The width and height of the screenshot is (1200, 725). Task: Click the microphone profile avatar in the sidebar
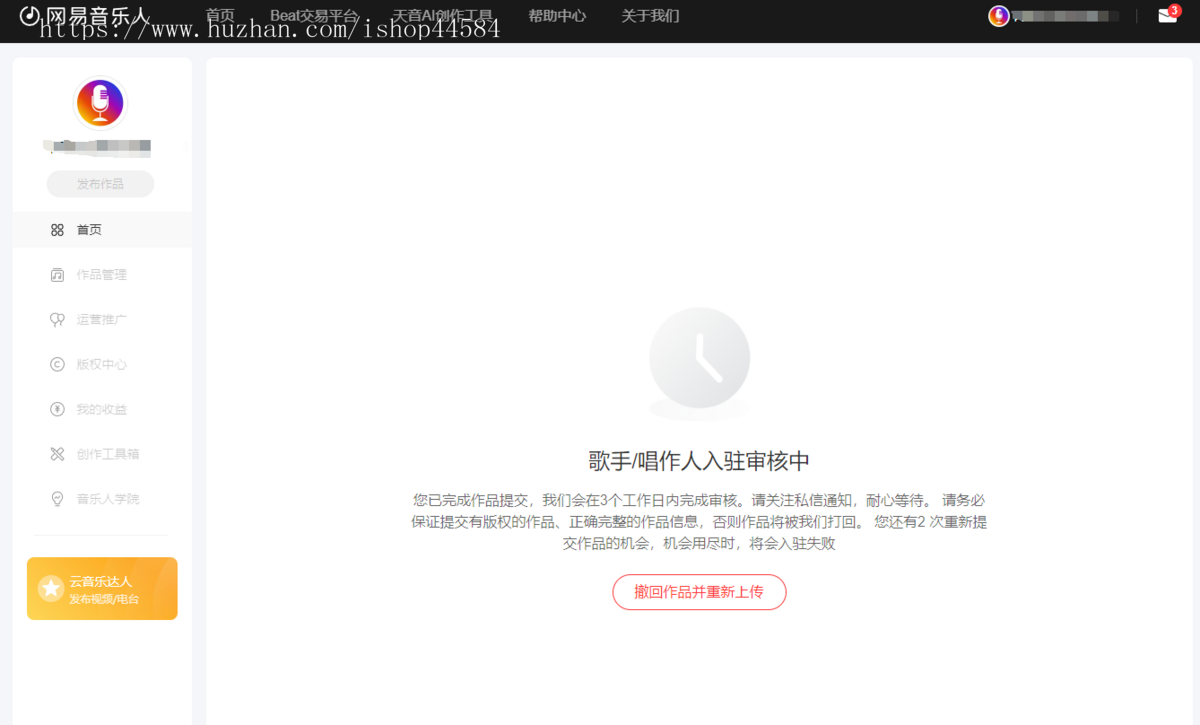tap(100, 103)
